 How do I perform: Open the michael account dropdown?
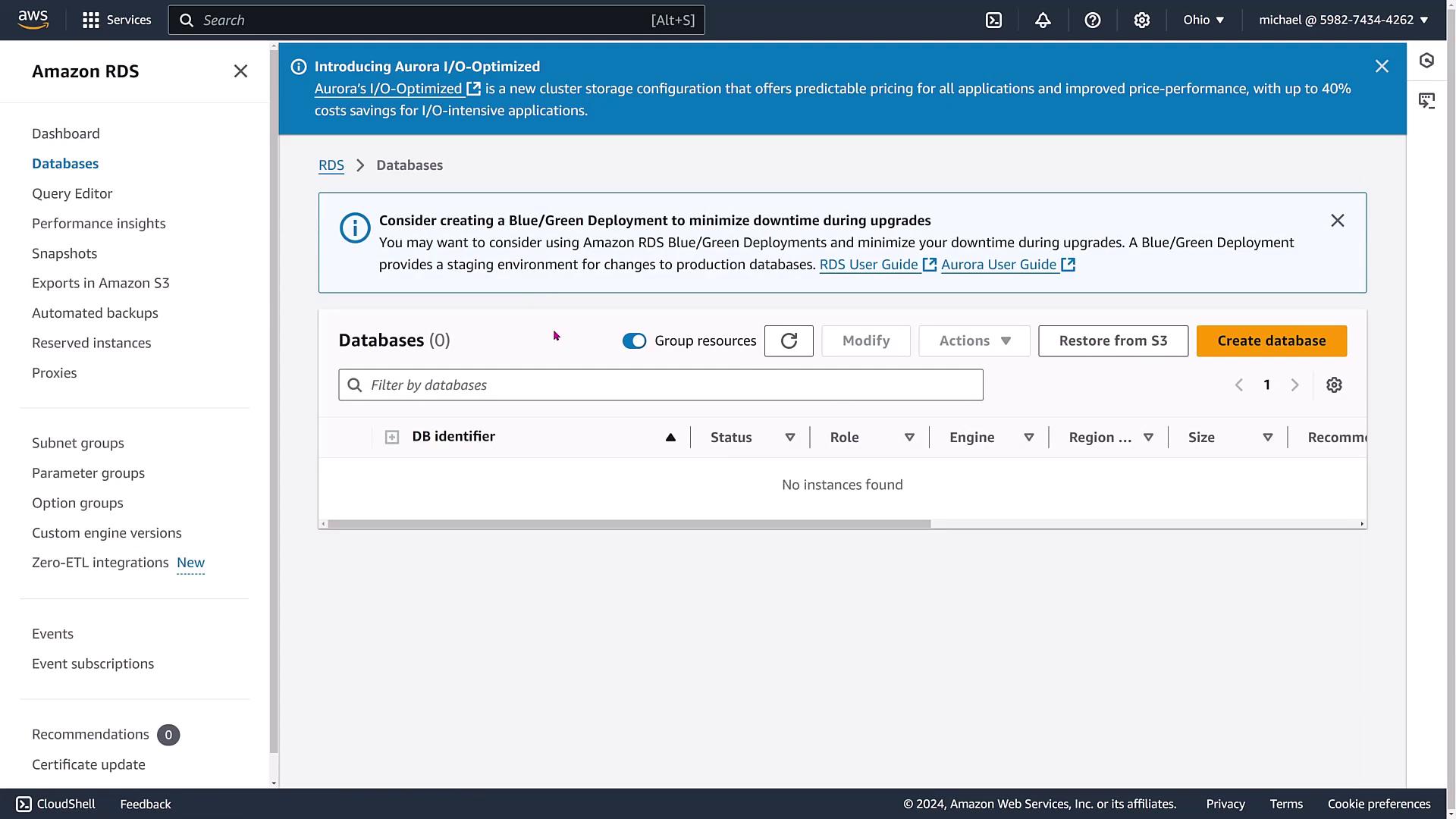(x=1344, y=20)
